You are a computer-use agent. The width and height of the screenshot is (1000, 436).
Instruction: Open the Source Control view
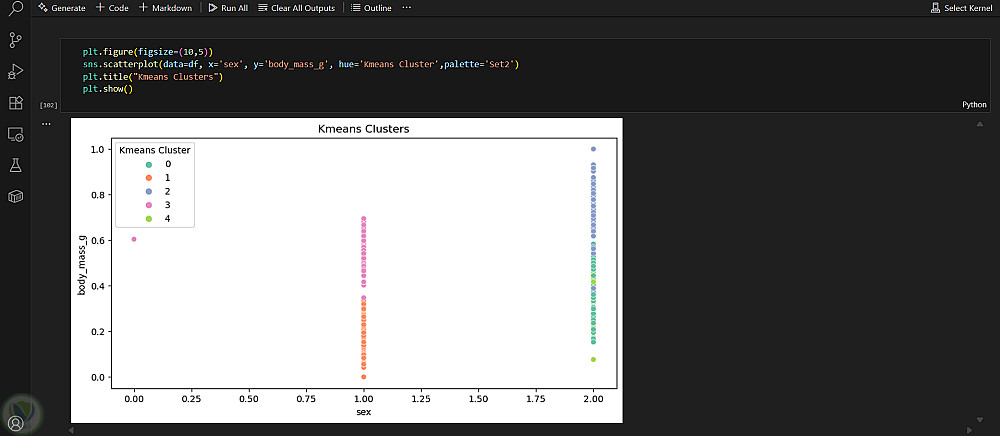(x=15, y=40)
